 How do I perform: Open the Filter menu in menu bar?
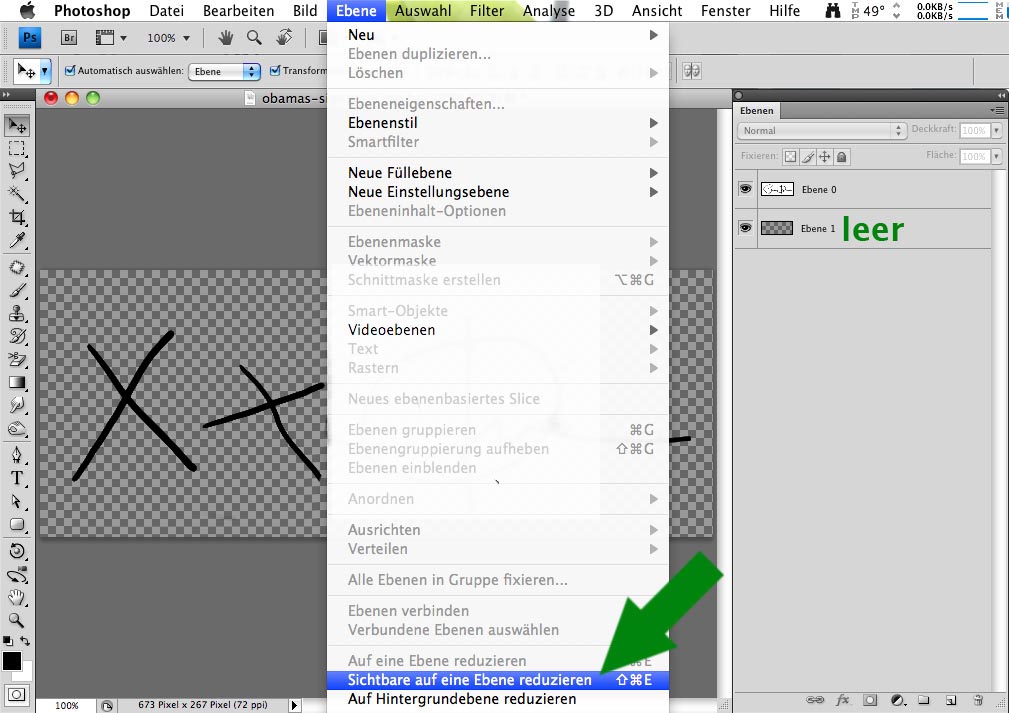(486, 11)
